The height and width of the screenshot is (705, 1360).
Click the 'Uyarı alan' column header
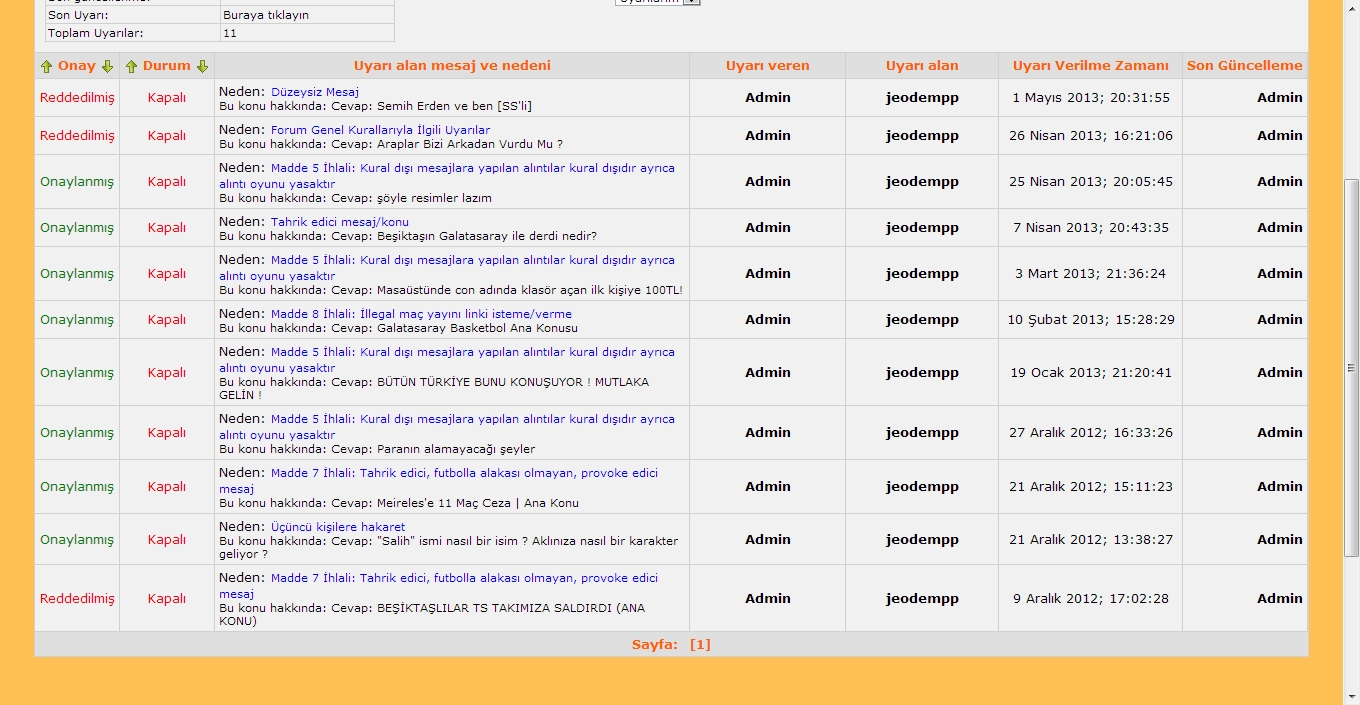pos(922,66)
